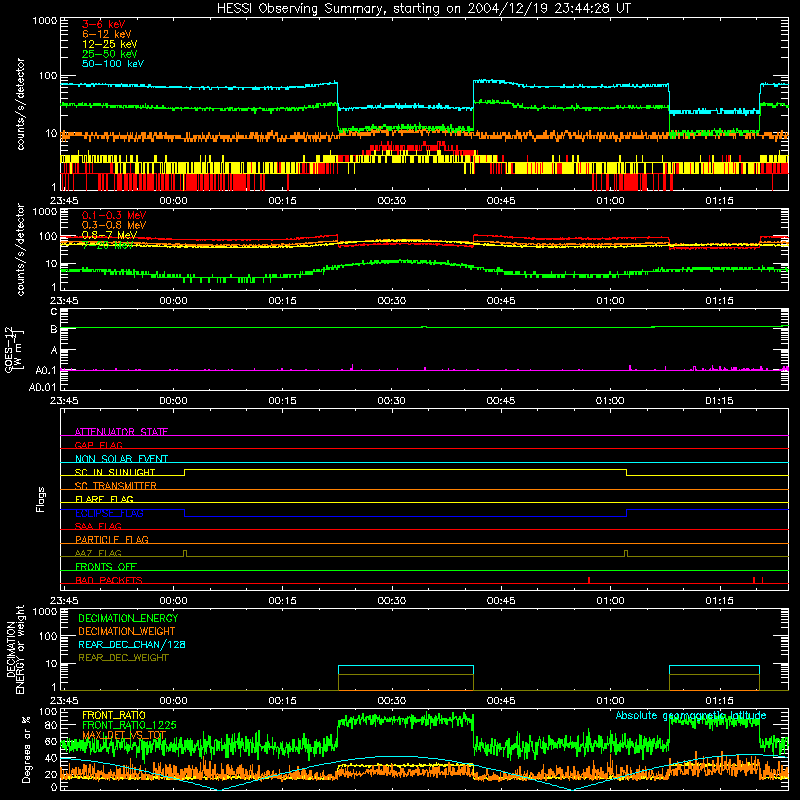Screen dimensions: 800x800
Task: Select the Degrees or % axis title
Action: pyautogui.click(x=26, y=749)
